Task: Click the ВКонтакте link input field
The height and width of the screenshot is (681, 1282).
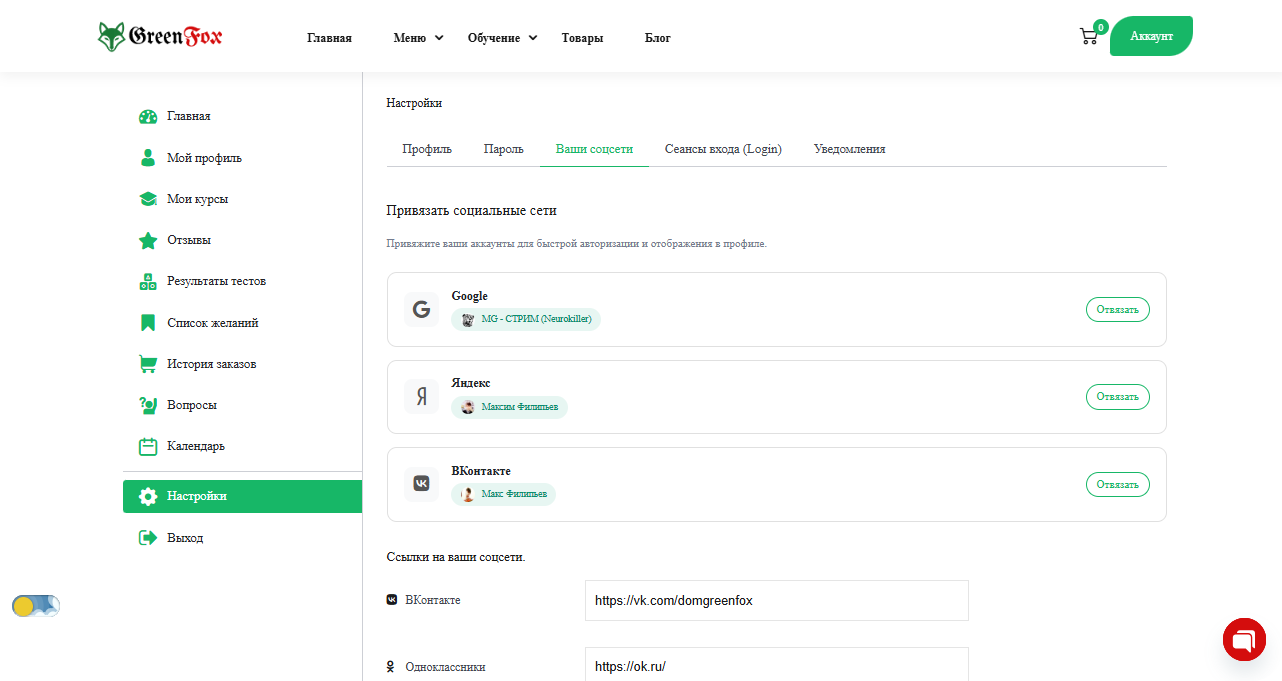Action: tap(776, 601)
